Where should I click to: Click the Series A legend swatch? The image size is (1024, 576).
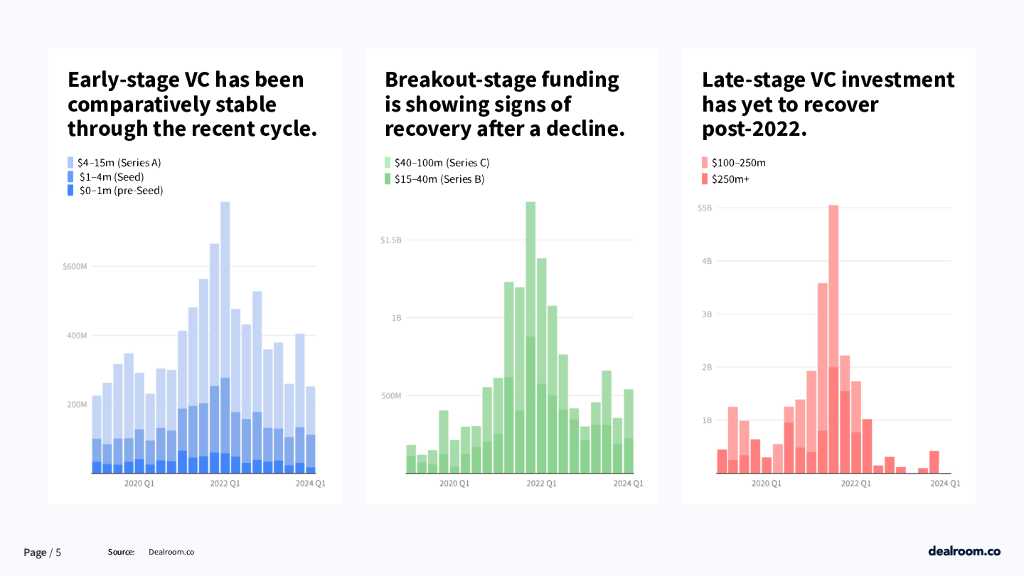pos(70,162)
